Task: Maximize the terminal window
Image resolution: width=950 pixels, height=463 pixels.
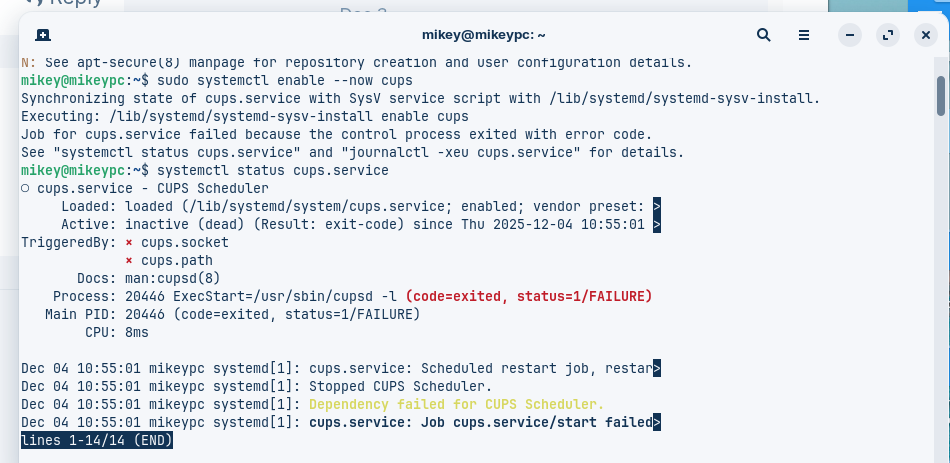Action: (887, 35)
